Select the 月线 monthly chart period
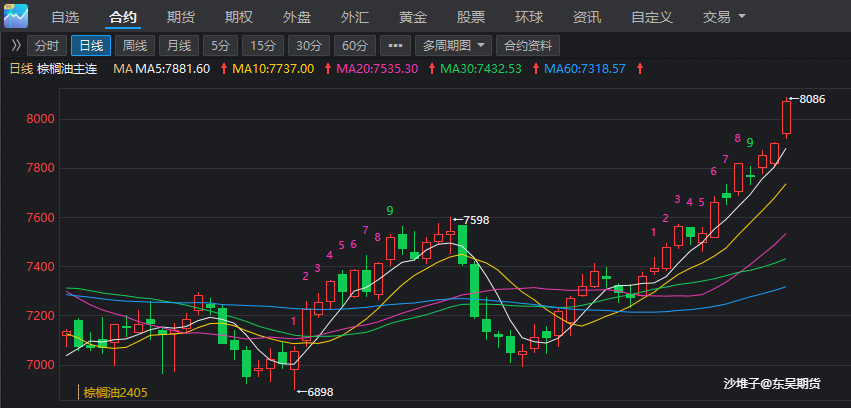The height and width of the screenshot is (408, 851). pos(179,46)
